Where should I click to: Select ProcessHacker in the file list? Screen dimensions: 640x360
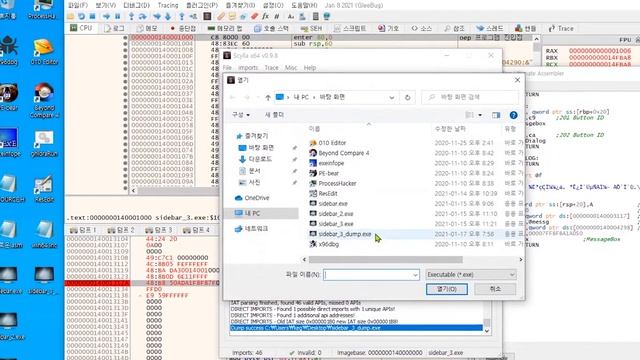point(337,183)
